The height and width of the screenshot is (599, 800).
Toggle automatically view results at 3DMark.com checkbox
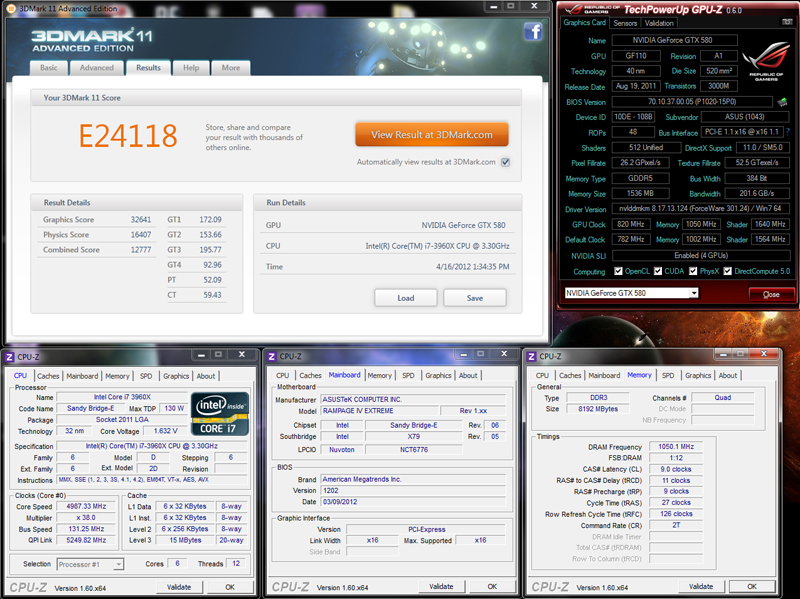click(505, 162)
